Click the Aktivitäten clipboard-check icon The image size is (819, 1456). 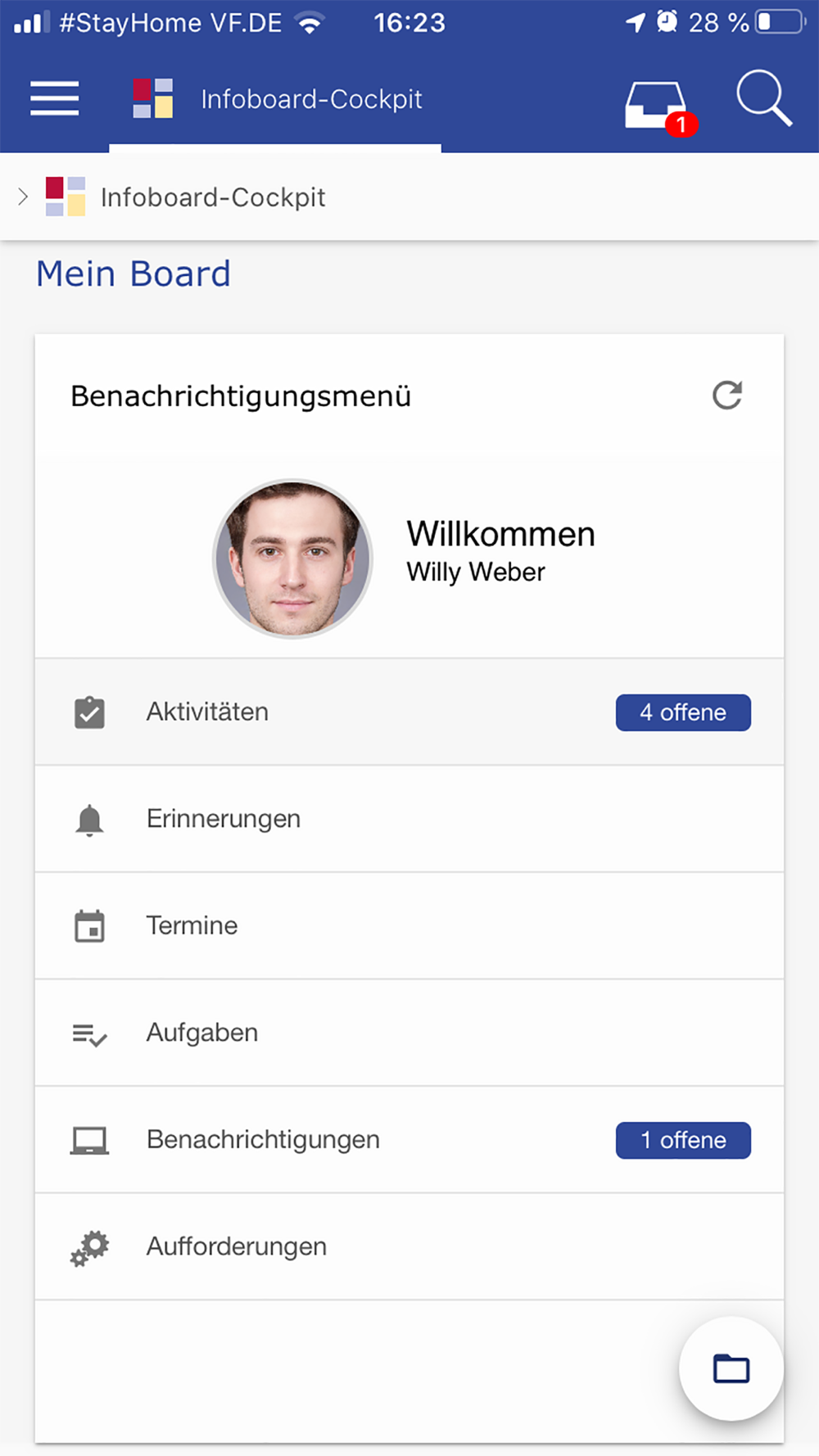[x=89, y=712]
